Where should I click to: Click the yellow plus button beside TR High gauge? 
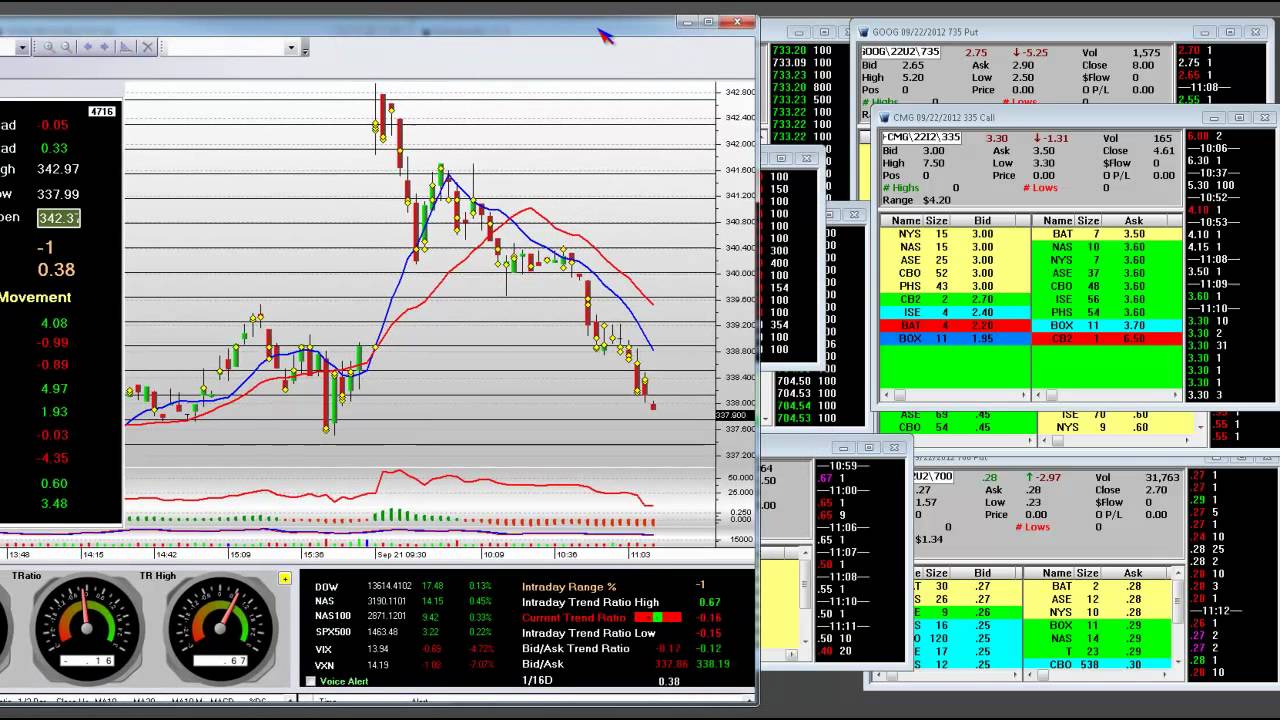coord(285,579)
